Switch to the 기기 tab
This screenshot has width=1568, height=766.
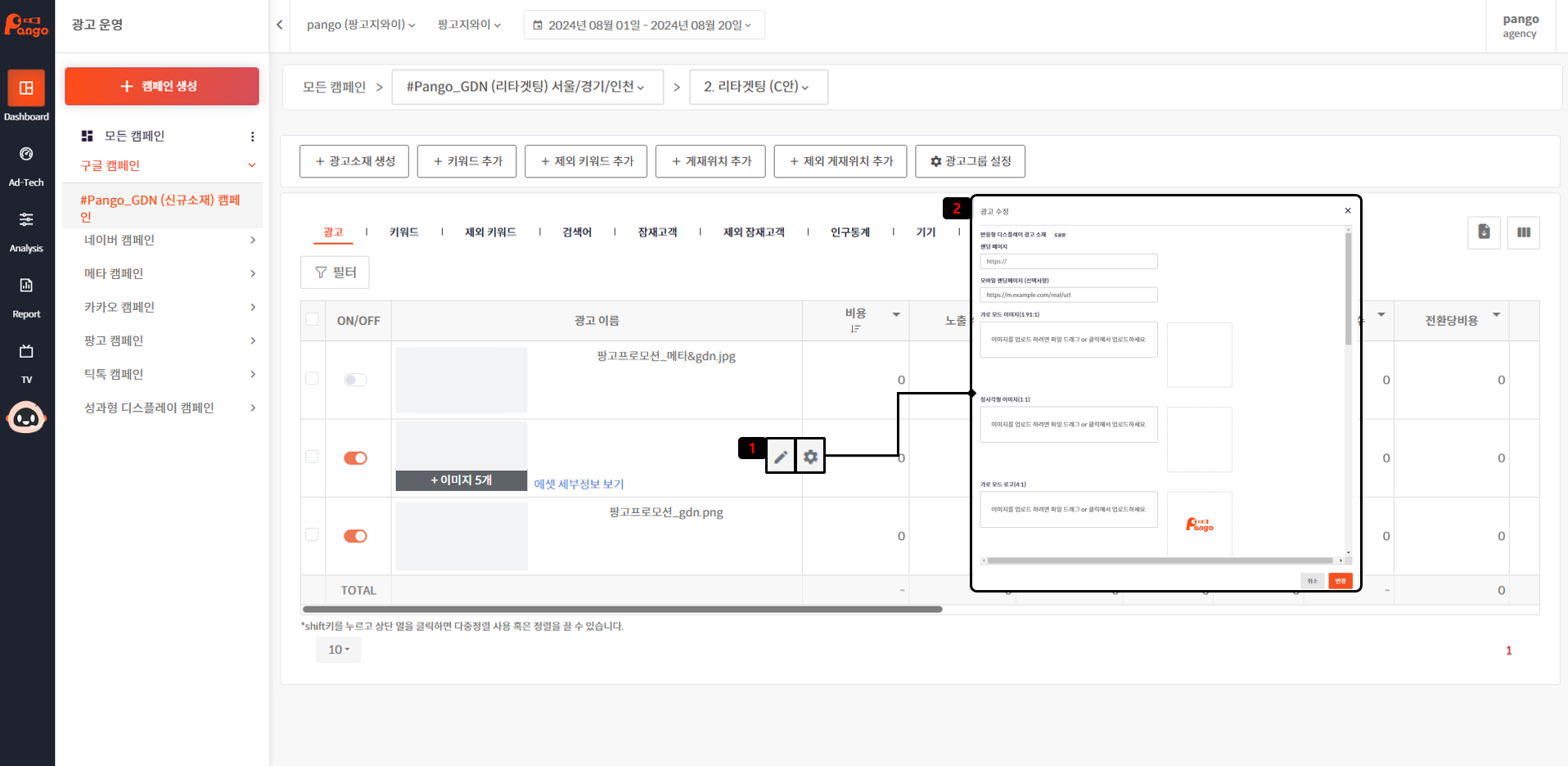pyautogui.click(x=926, y=232)
